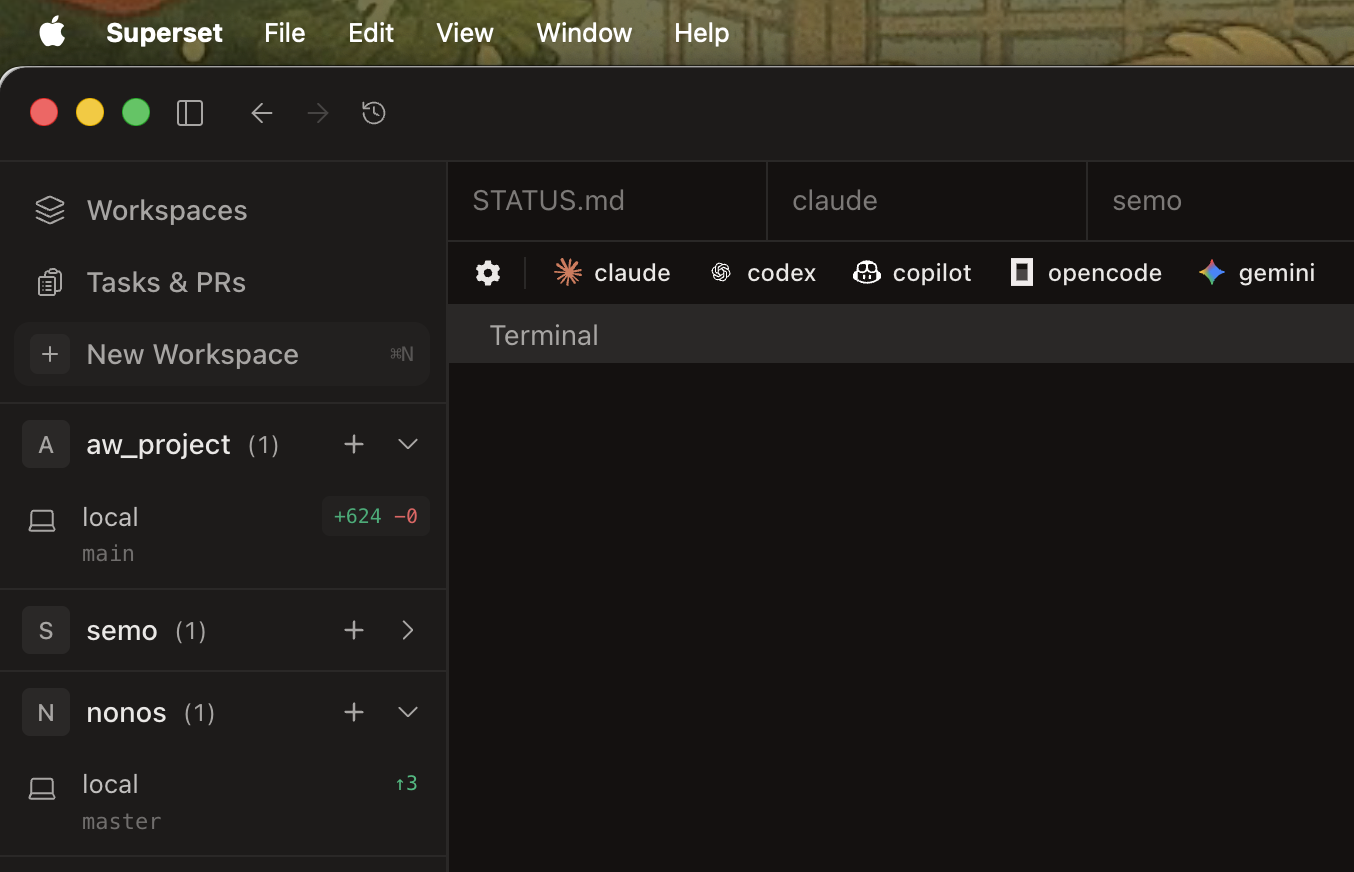Add a workspace to semo
Screen dimensions: 1354x872
pos(354,630)
